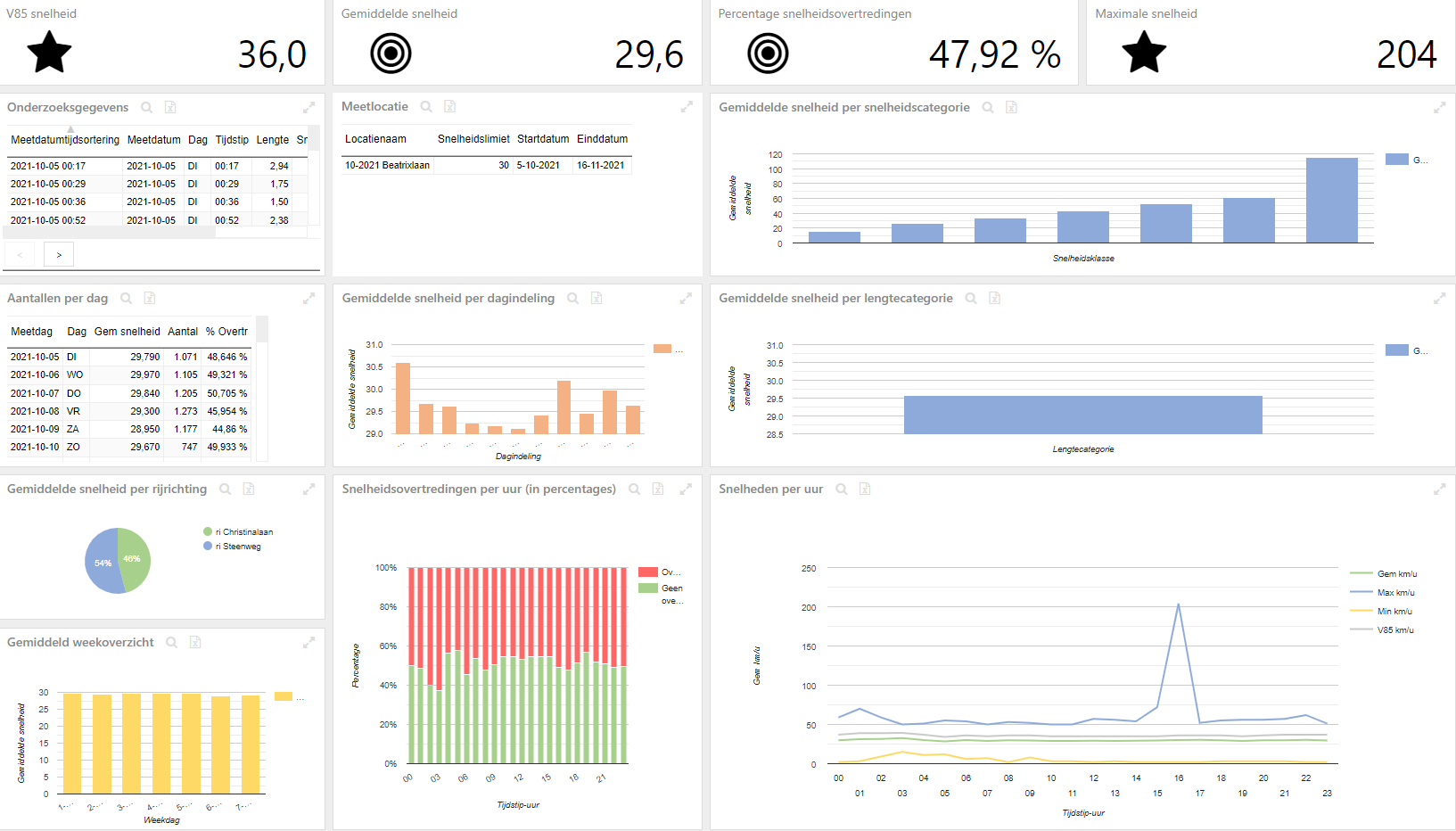The image size is (1456, 831).
Task: Maximize the Aantallen per dag panel
Action: (x=308, y=298)
